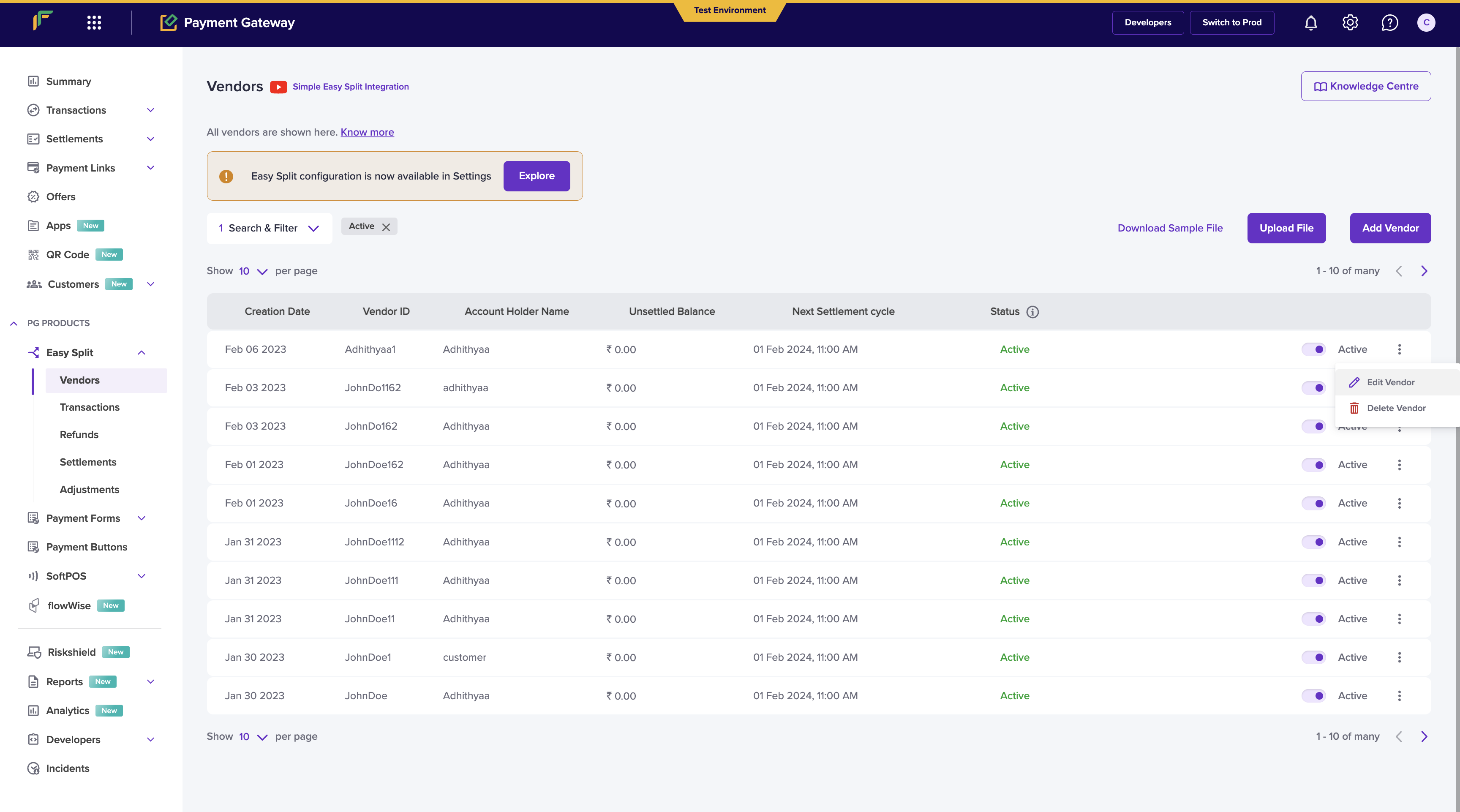
Task: Toggle off Adhithyaa1 vendor active switch
Action: (1313, 350)
